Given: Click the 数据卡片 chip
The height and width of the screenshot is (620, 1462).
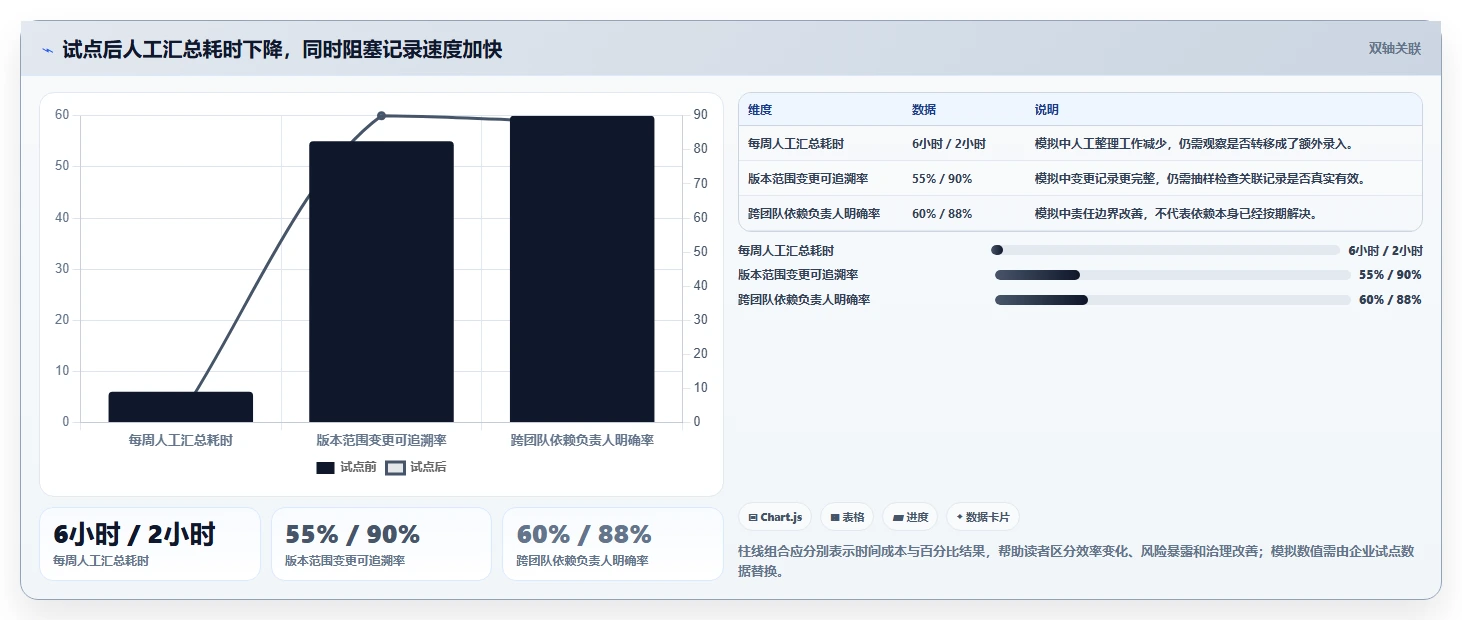Looking at the screenshot, I should (983, 517).
